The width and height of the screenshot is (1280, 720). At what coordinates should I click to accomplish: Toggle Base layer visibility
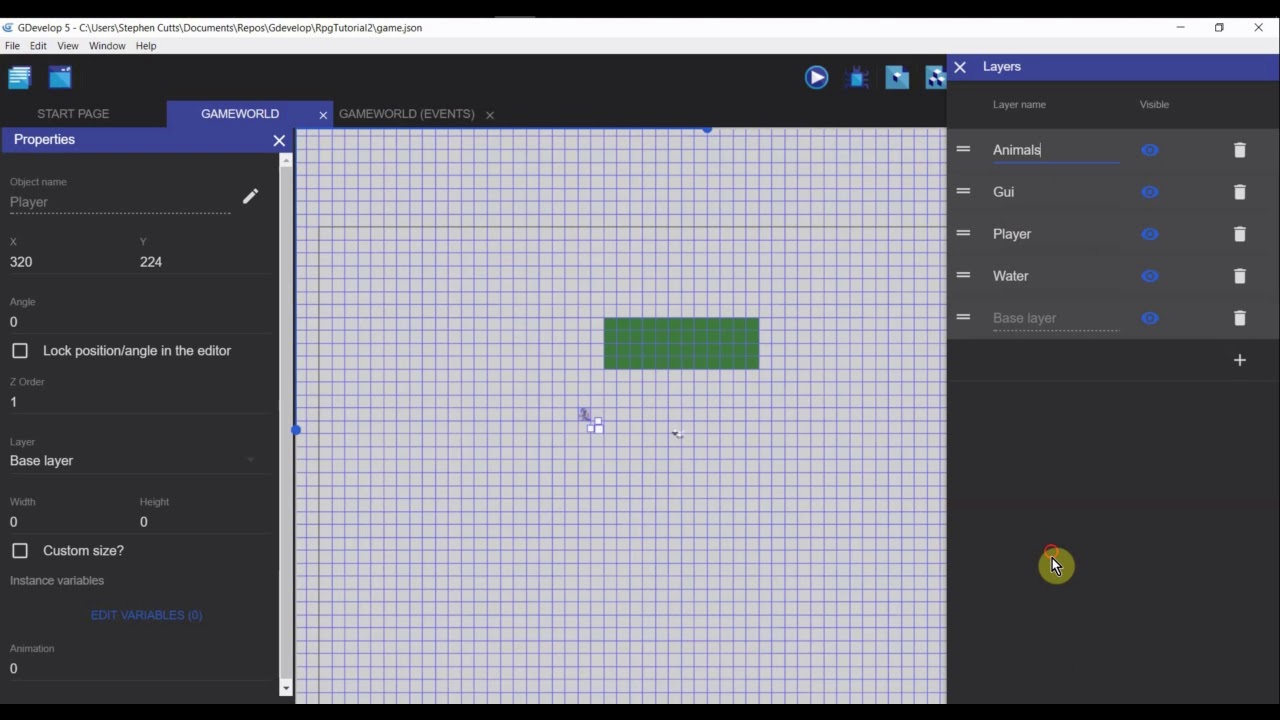click(x=1150, y=318)
